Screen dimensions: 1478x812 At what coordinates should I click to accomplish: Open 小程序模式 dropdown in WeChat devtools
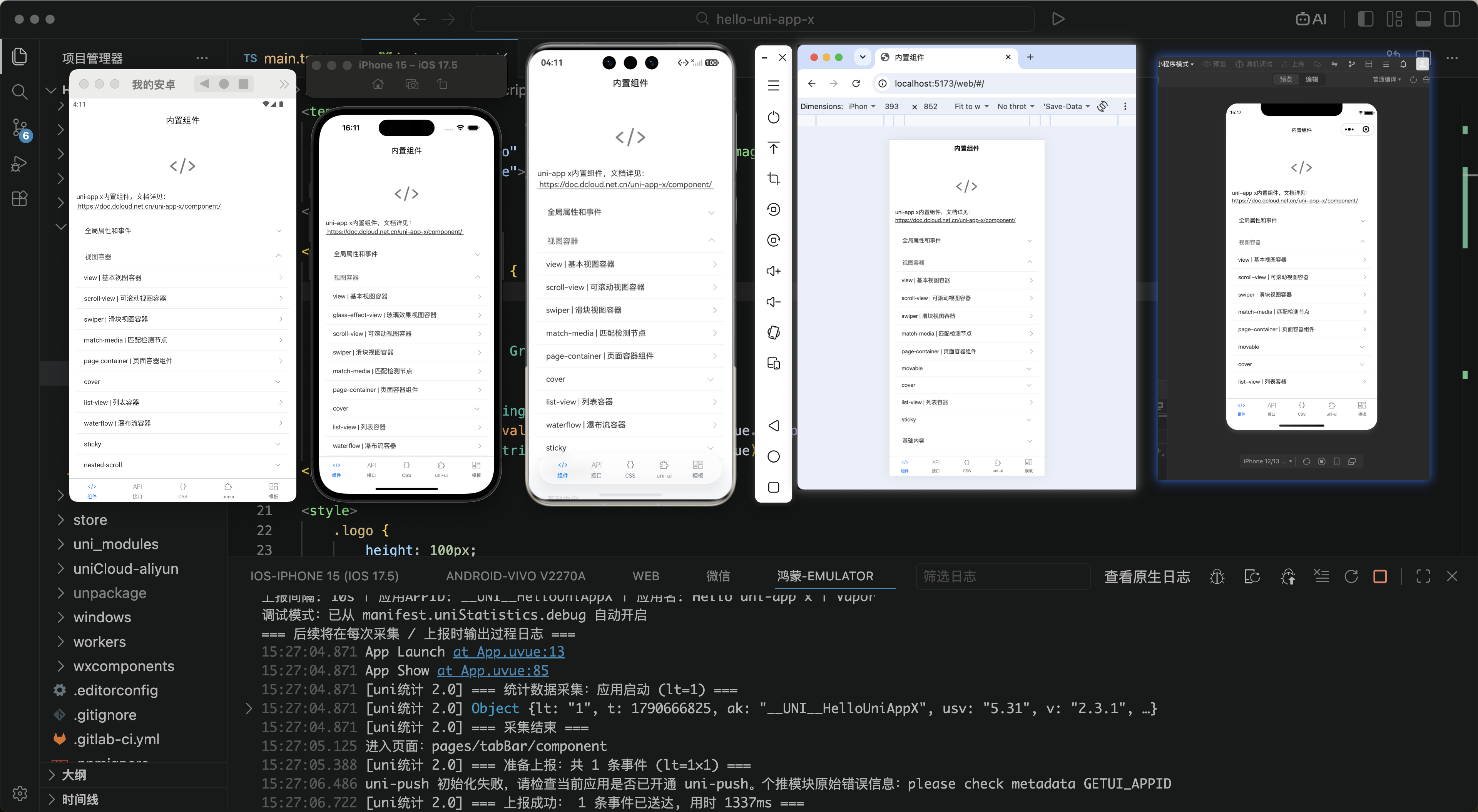click(1176, 64)
